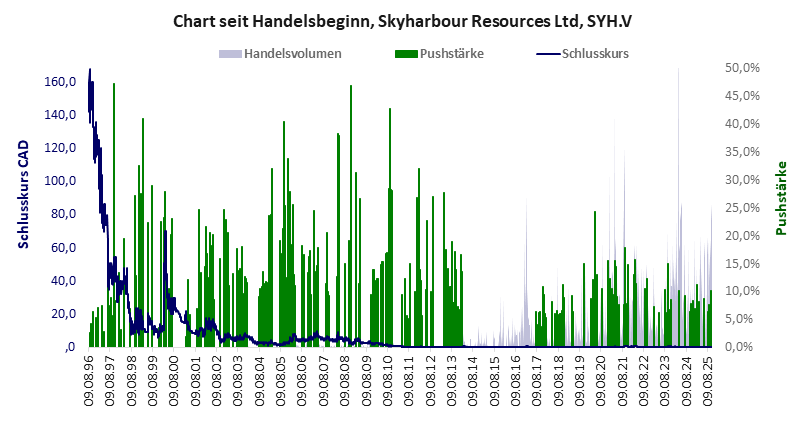Select the Schlusskurs legend label text
Screen dimensions: 806x428
(x=594, y=53)
